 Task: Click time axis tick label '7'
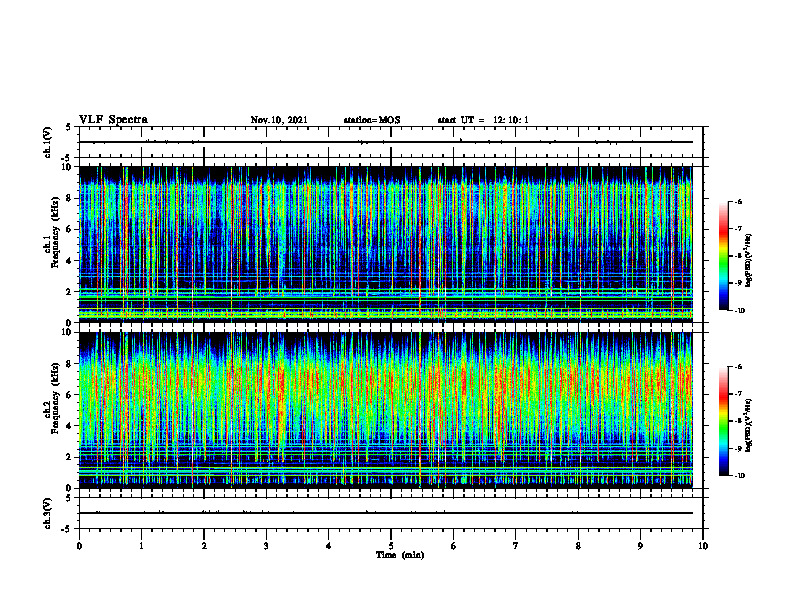516,546
